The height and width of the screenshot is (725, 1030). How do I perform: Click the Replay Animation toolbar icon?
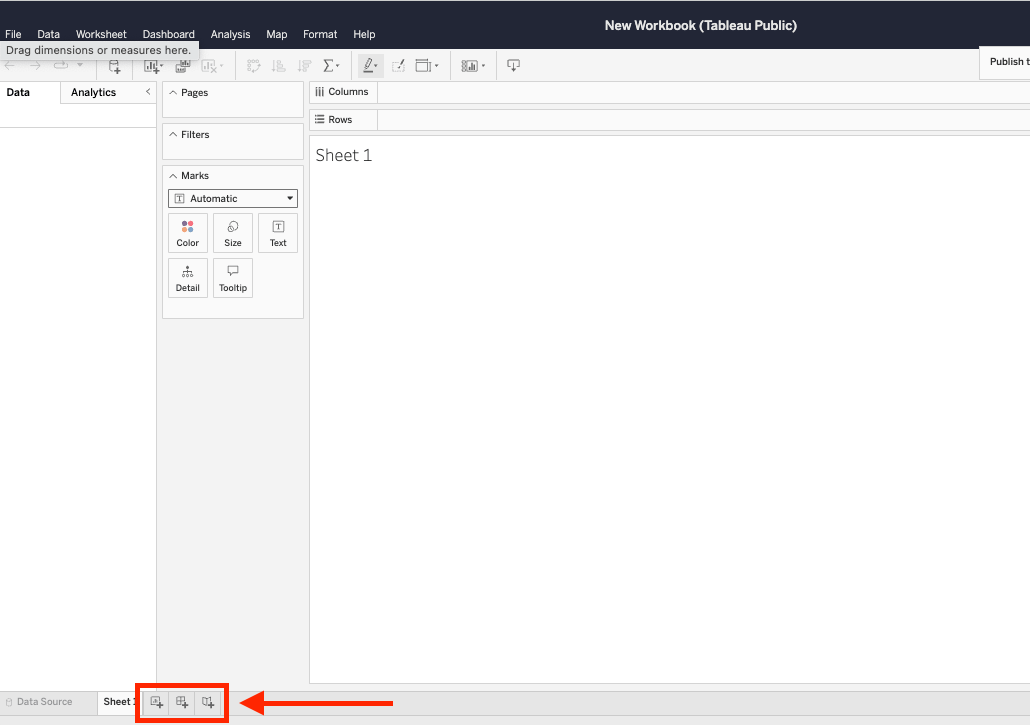[x=61, y=66]
